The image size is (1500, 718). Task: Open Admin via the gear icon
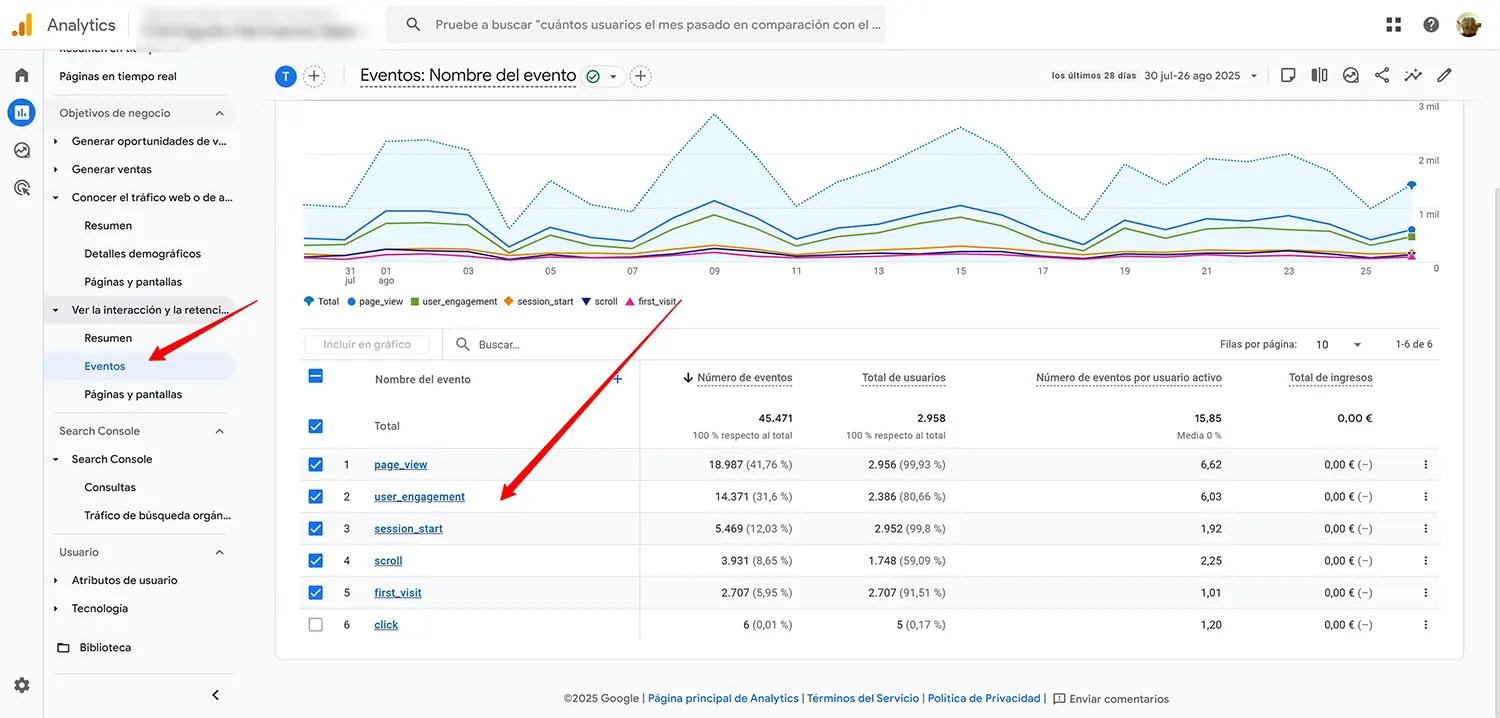[21, 685]
